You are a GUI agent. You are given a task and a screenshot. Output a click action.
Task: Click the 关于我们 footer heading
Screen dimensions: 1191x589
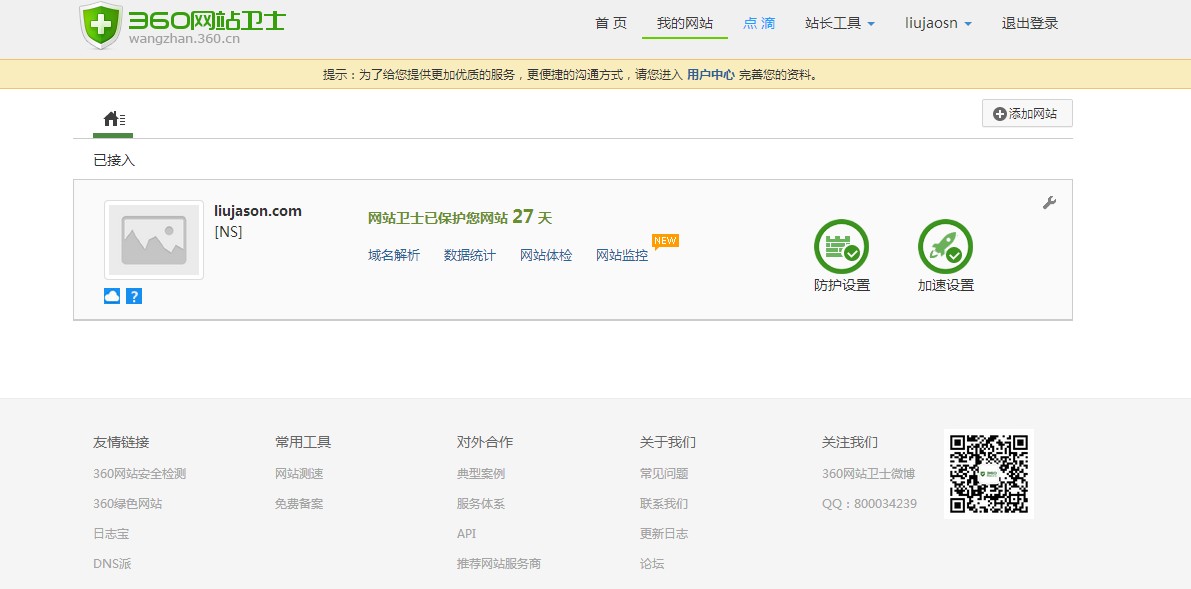click(x=668, y=442)
